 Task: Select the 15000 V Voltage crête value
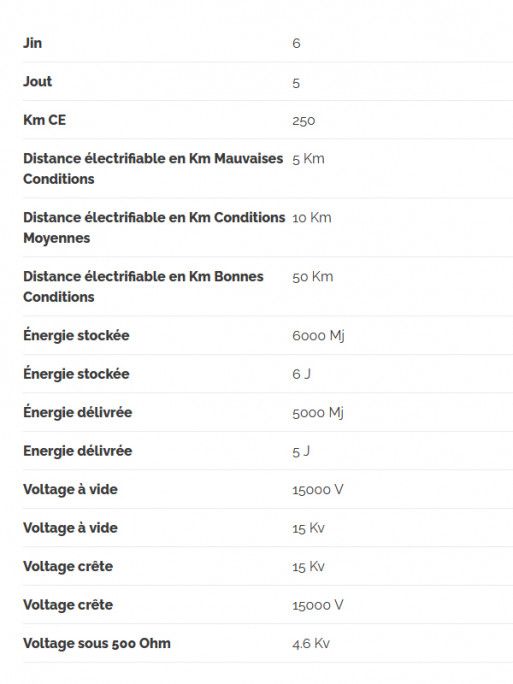pyautogui.click(x=318, y=605)
